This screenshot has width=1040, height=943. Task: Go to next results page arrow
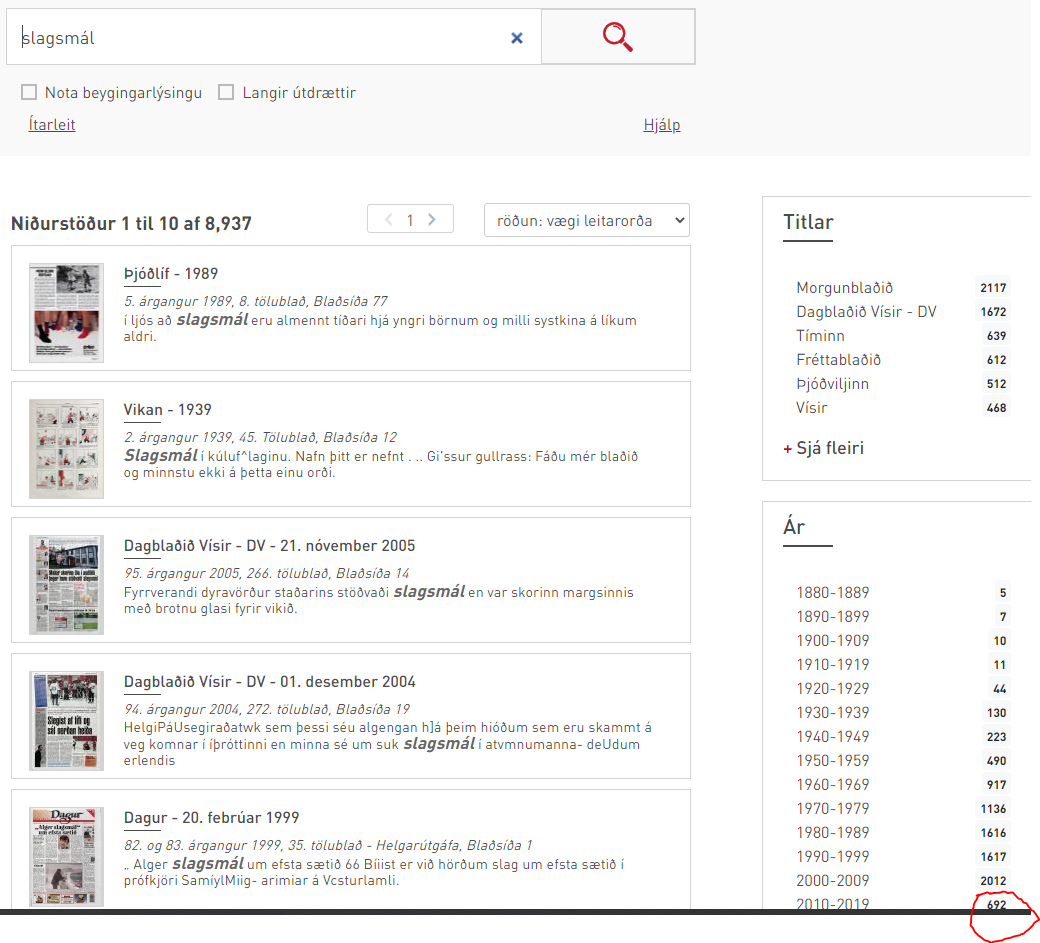click(x=432, y=220)
